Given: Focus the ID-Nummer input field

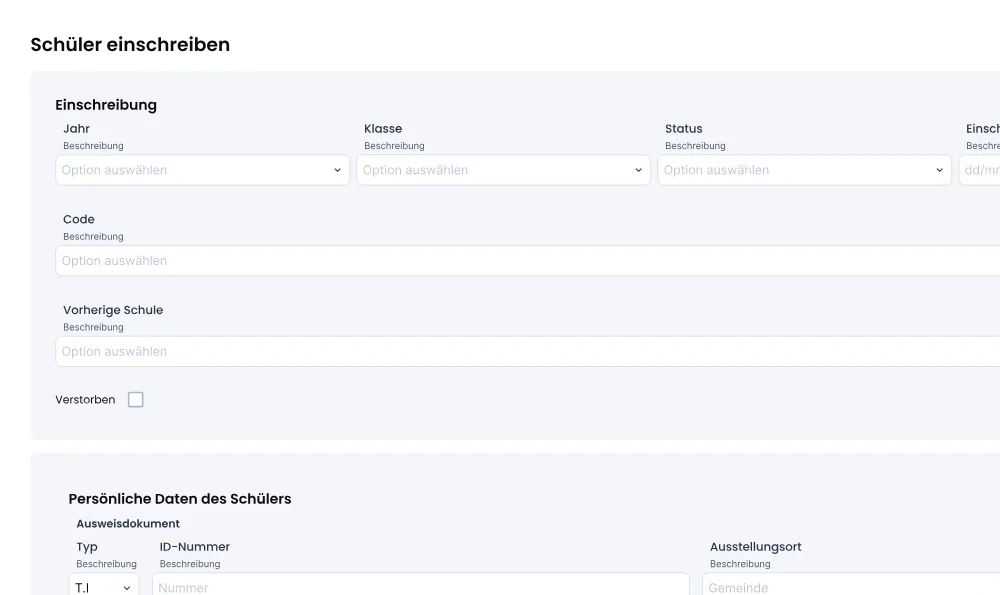Looking at the screenshot, I should point(421,586).
